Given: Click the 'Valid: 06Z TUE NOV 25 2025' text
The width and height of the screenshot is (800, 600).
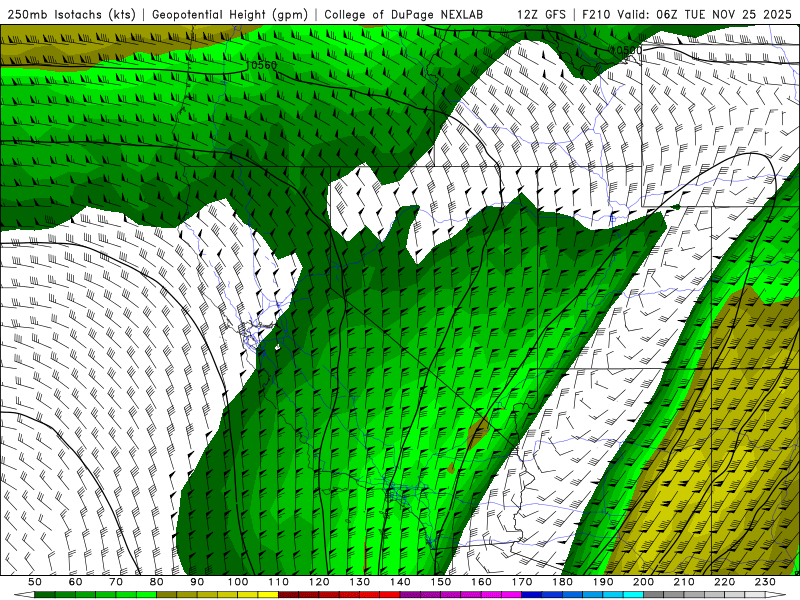Looking at the screenshot, I should (704, 14).
